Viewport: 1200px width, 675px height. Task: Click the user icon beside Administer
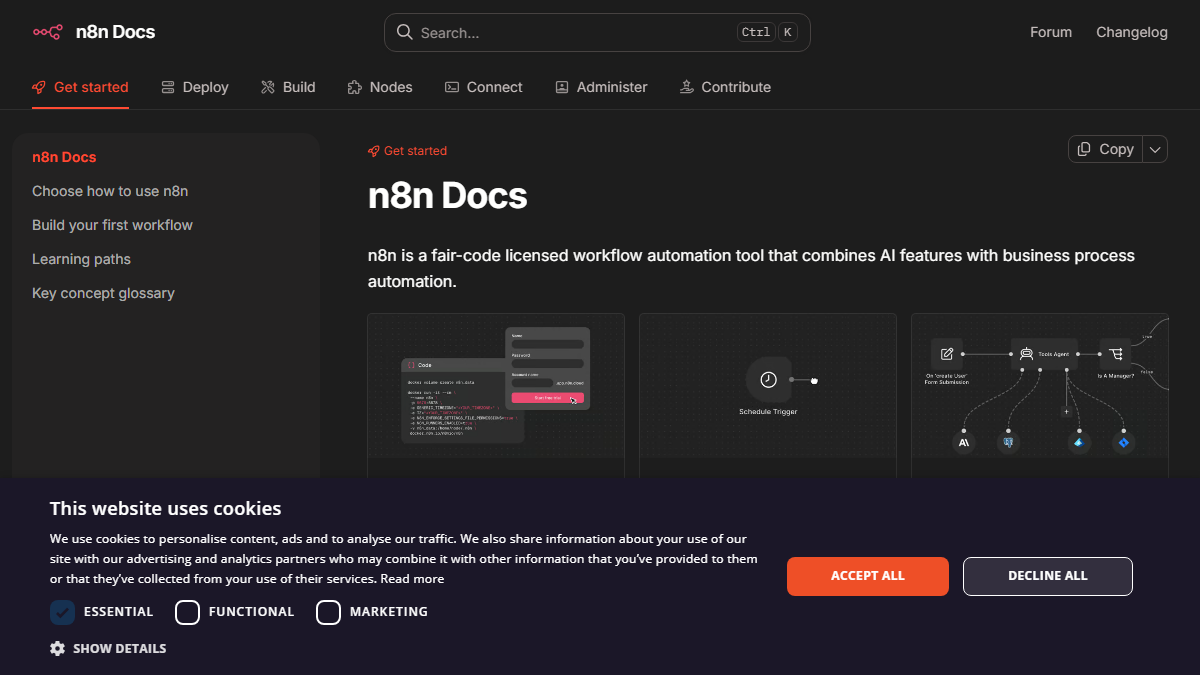(562, 87)
